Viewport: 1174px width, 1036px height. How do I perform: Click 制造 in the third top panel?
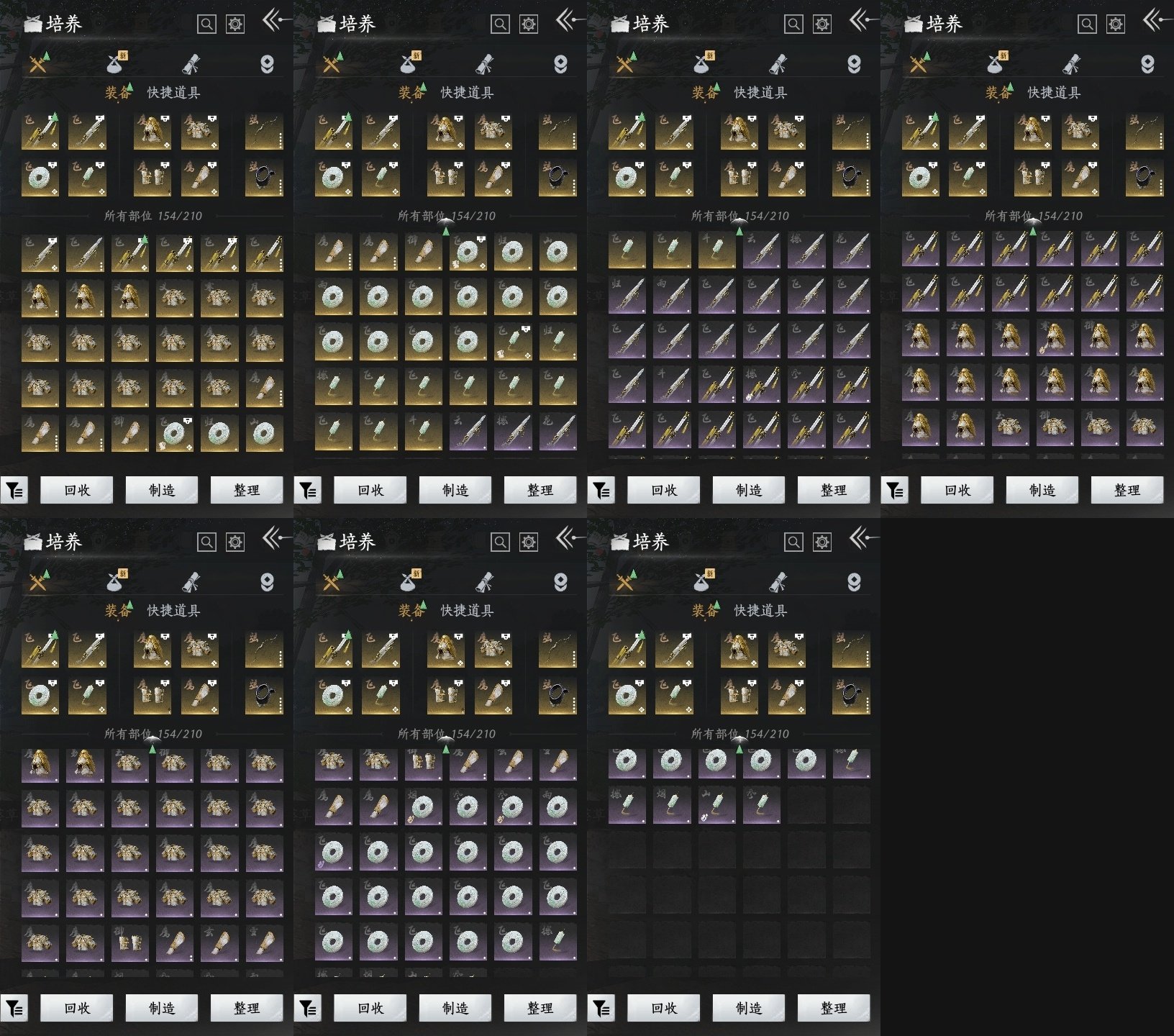pyautogui.click(x=749, y=490)
